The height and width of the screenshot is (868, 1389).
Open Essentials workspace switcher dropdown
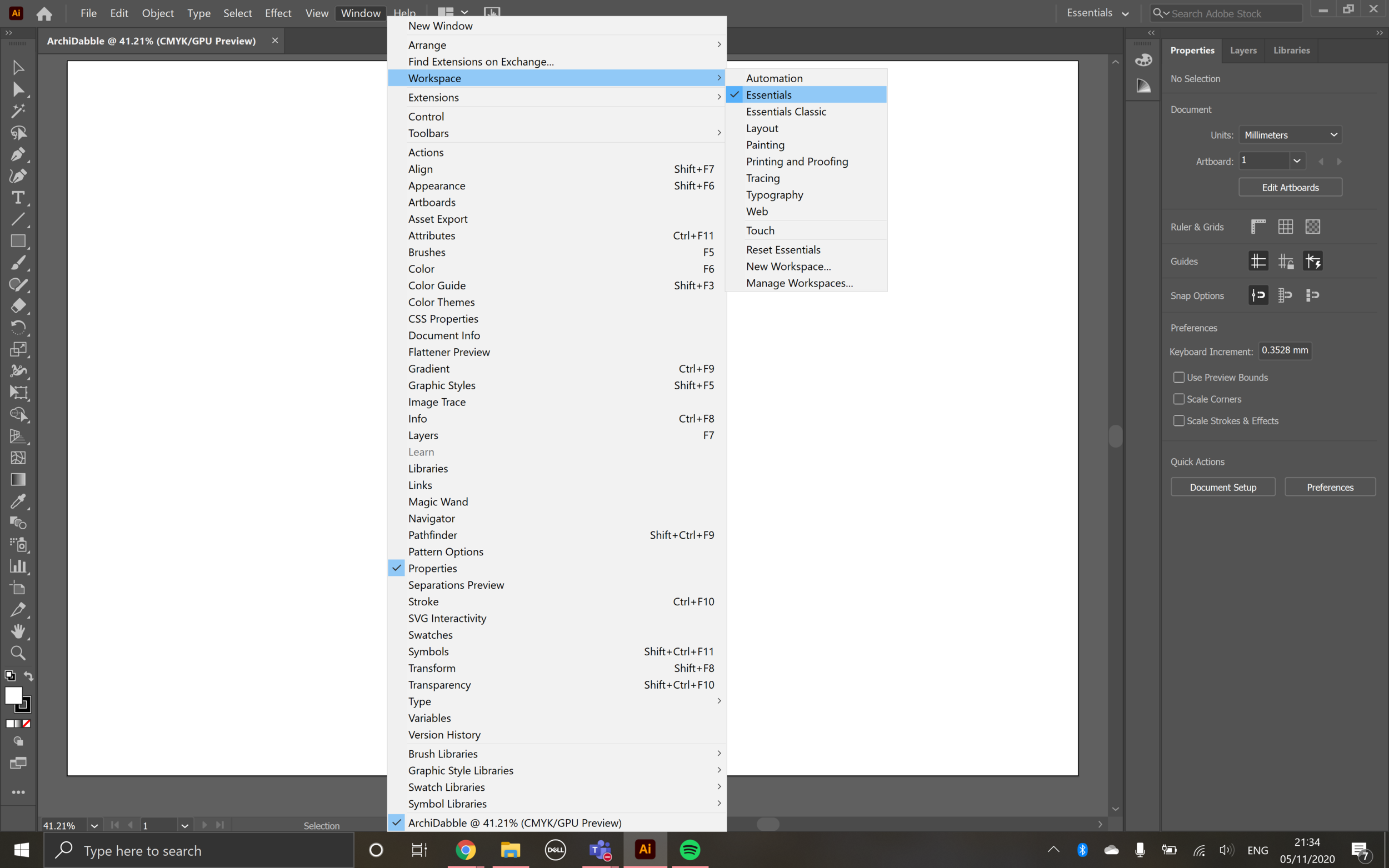coord(1097,13)
